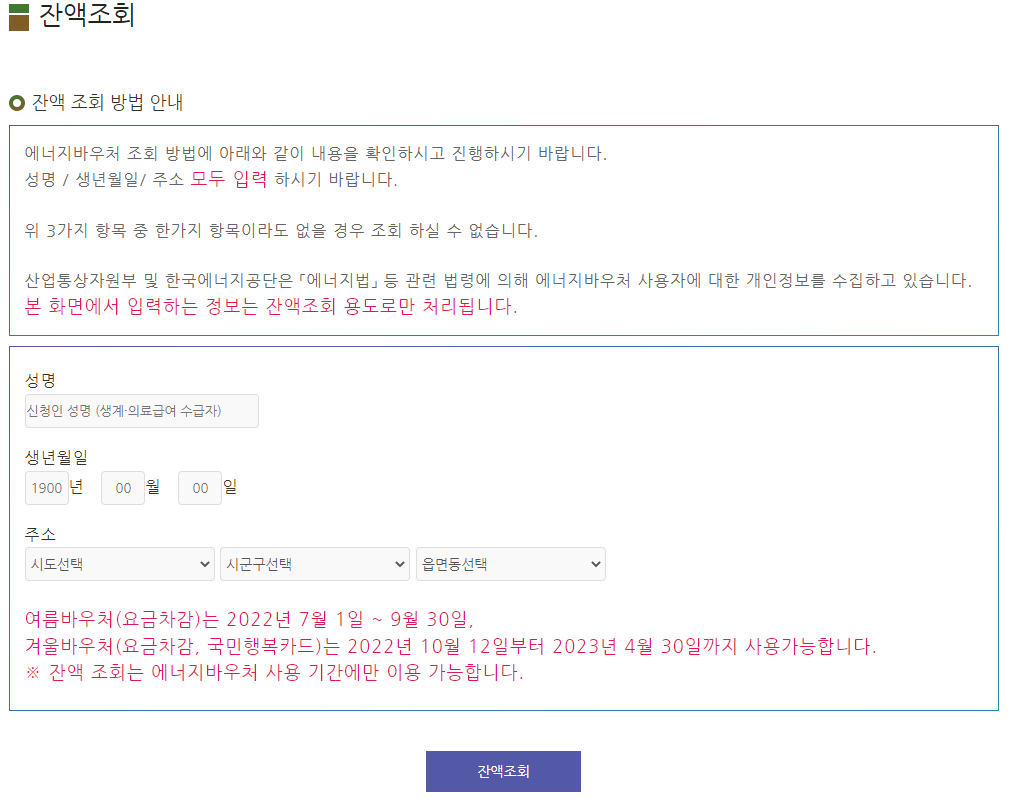This screenshot has width=1014, height=808.
Task: Click the dropdown arrow on 시도선택
Action: coord(205,564)
